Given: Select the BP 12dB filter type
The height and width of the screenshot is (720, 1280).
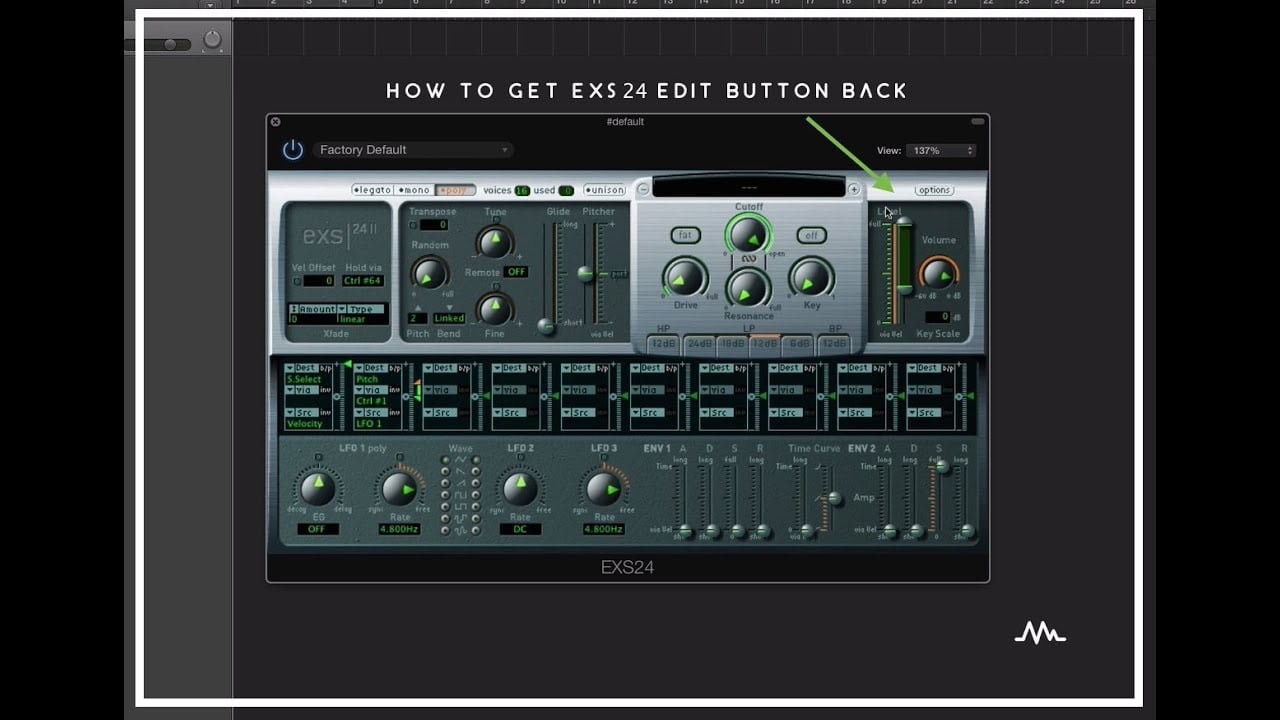Looking at the screenshot, I should click(x=834, y=344).
